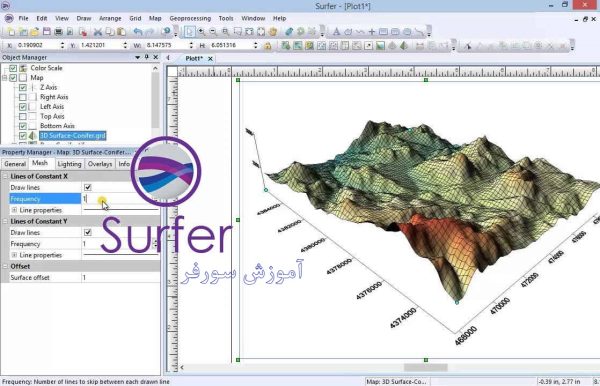Close the Object Manager panel
Viewport: 600px width, 386px height.
pos(155,57)
